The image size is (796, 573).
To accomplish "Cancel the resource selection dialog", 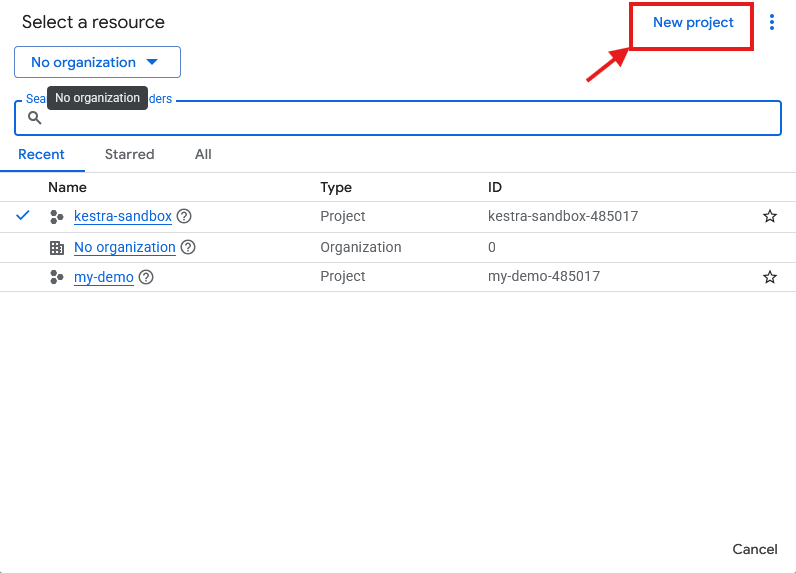I will tap(754, 549).
